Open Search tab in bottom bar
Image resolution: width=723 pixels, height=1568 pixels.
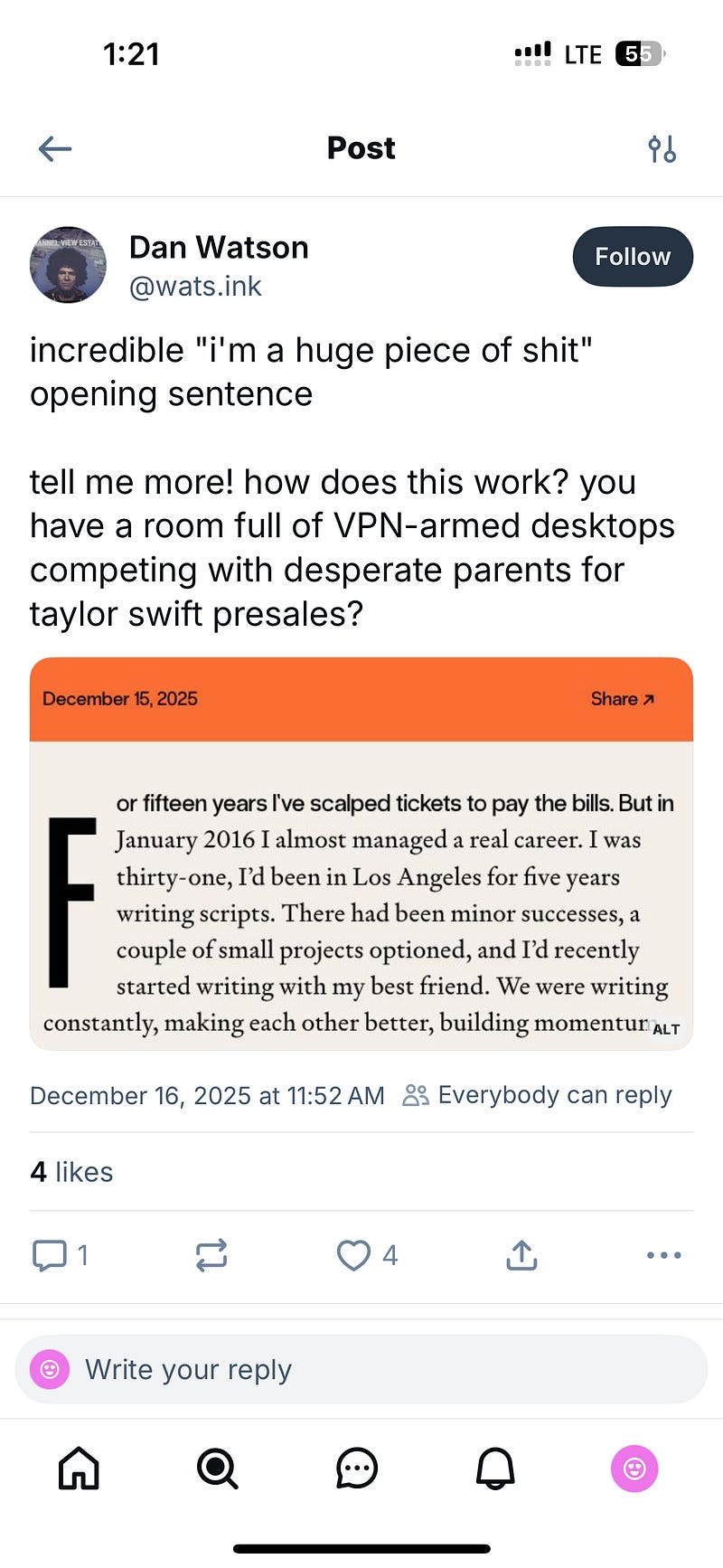coord(218,1468)
